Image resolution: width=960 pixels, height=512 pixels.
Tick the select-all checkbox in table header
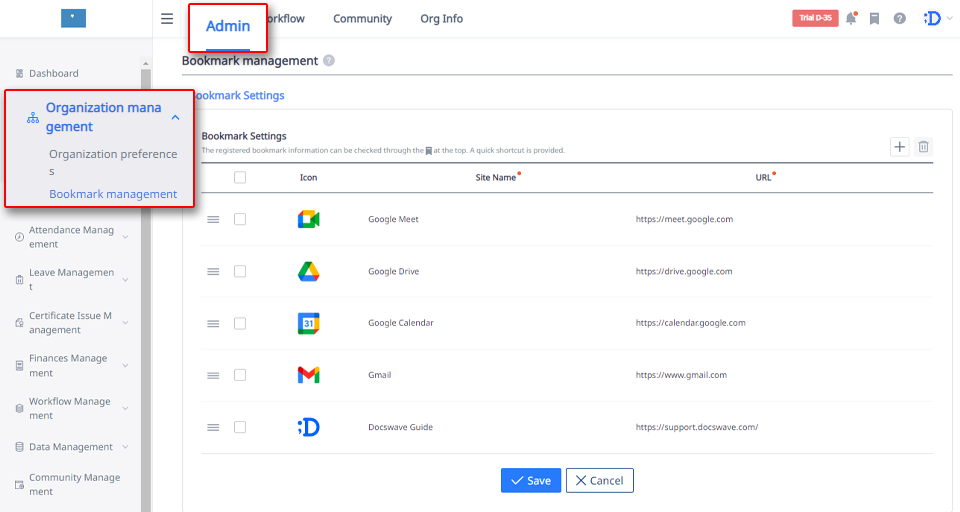[x=240, y=178]
